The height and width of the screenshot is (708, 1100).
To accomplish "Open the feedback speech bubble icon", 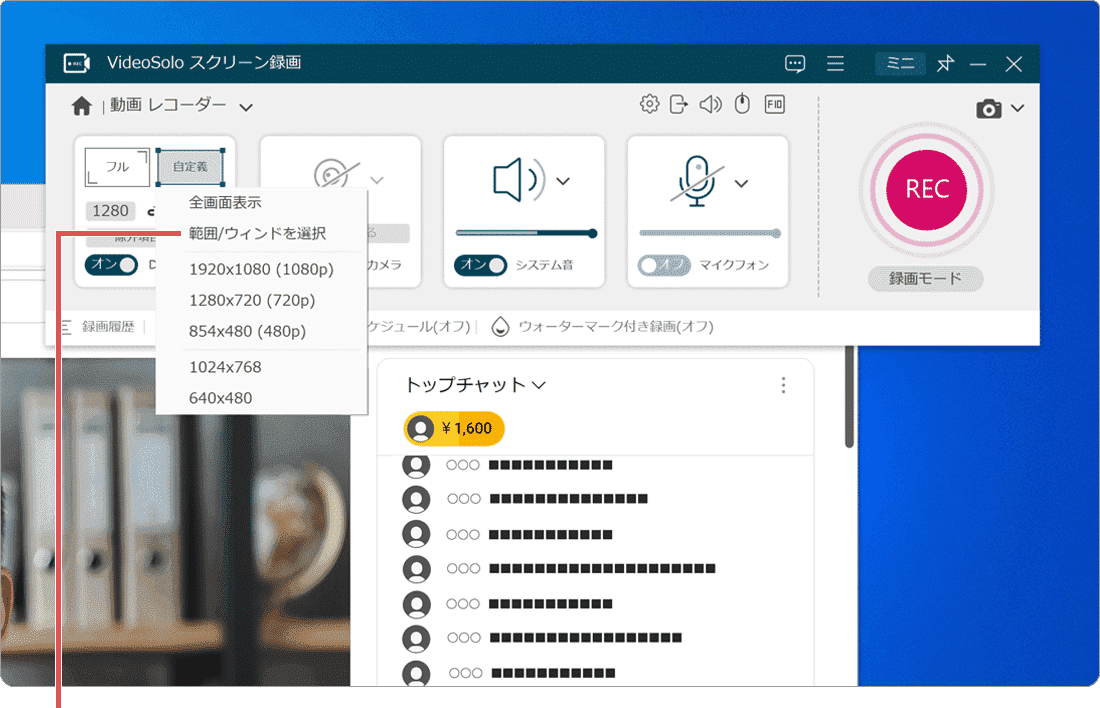I will [x=794, y=63].
